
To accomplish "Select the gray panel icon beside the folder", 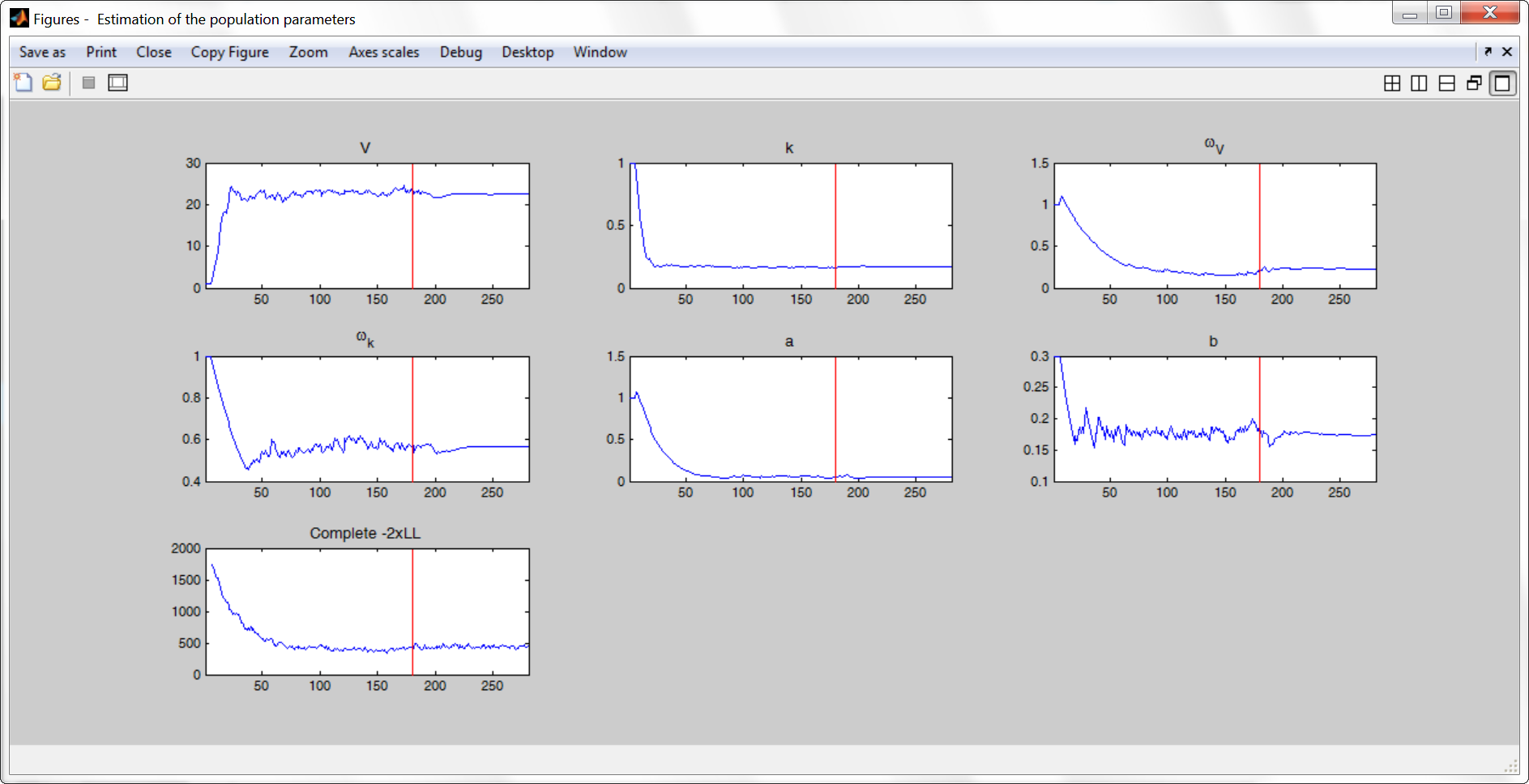I will pos(88,82).
